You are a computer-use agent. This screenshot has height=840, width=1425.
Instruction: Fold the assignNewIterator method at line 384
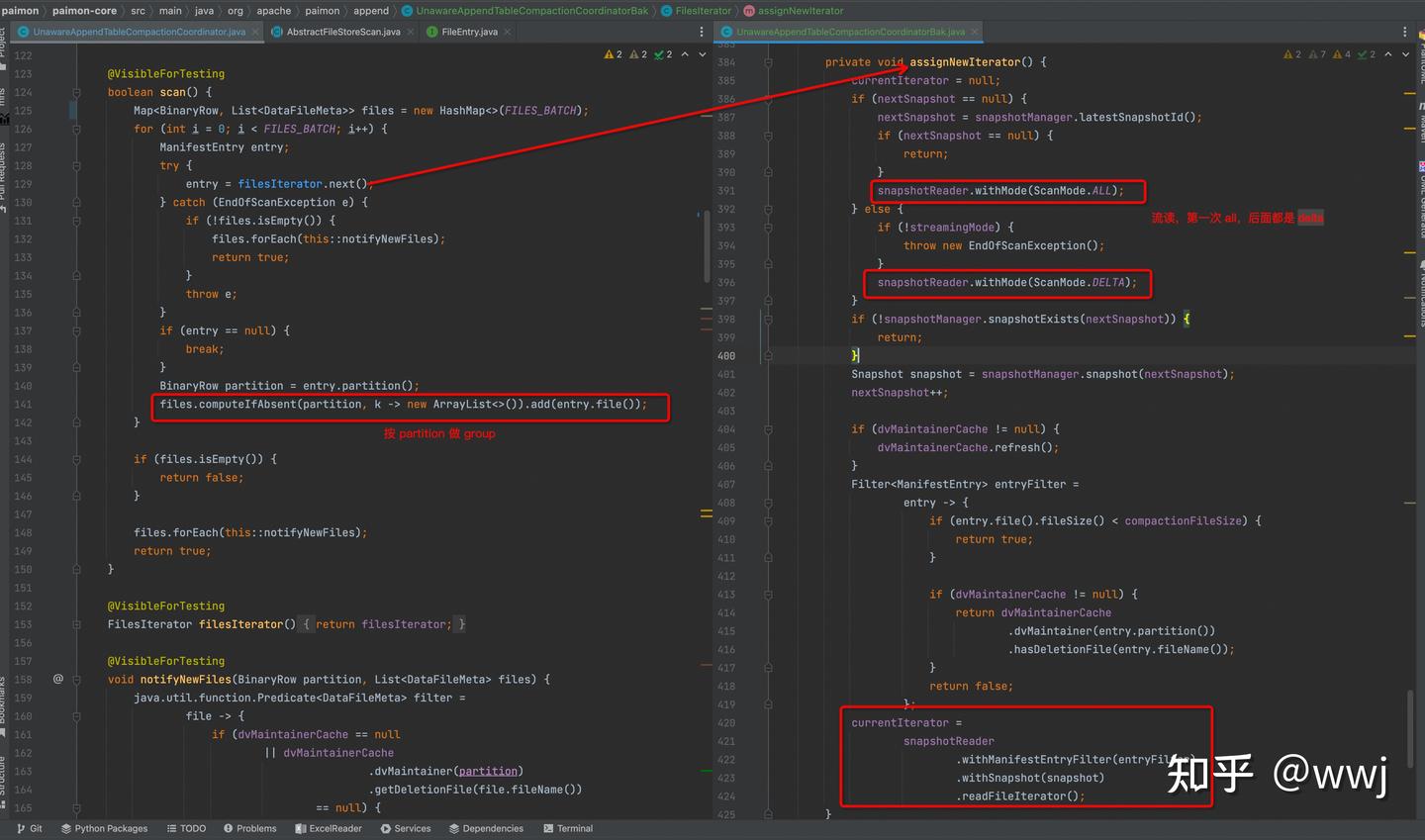[x=768, y=62]
